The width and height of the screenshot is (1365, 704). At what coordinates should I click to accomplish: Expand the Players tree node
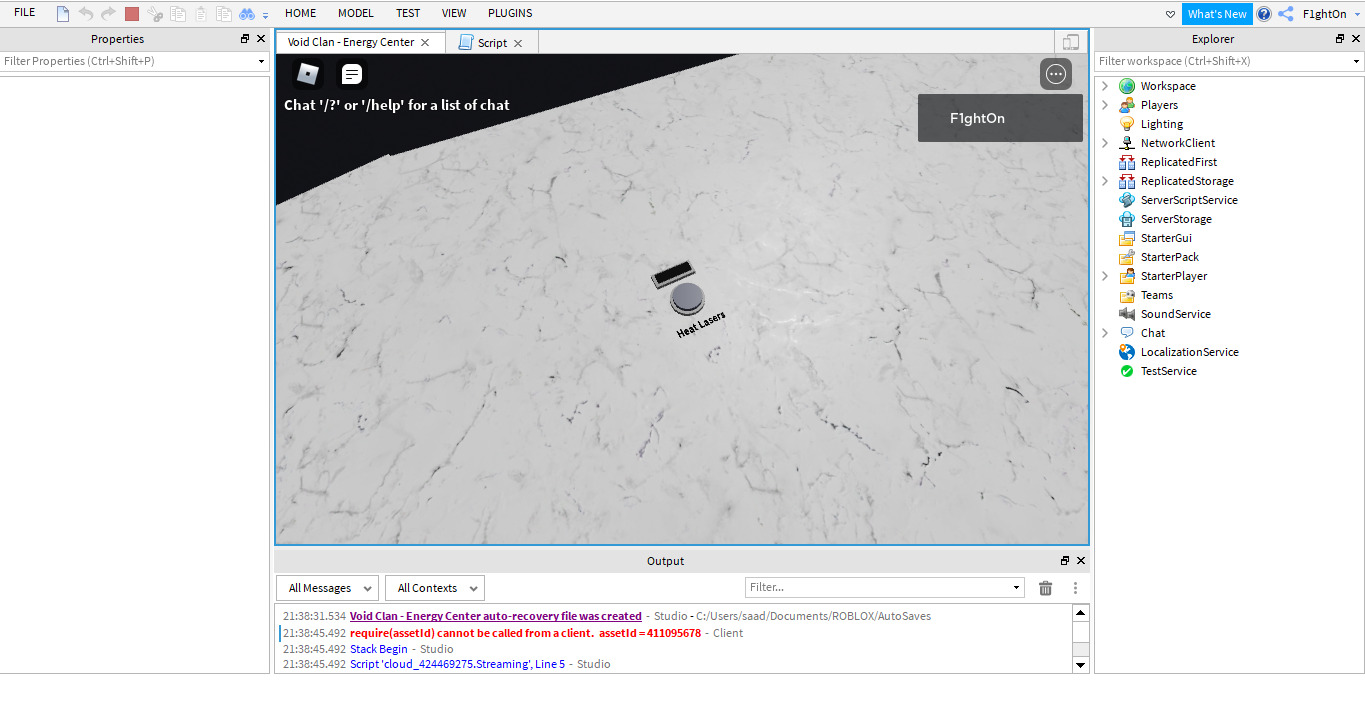click(1105, 105)
